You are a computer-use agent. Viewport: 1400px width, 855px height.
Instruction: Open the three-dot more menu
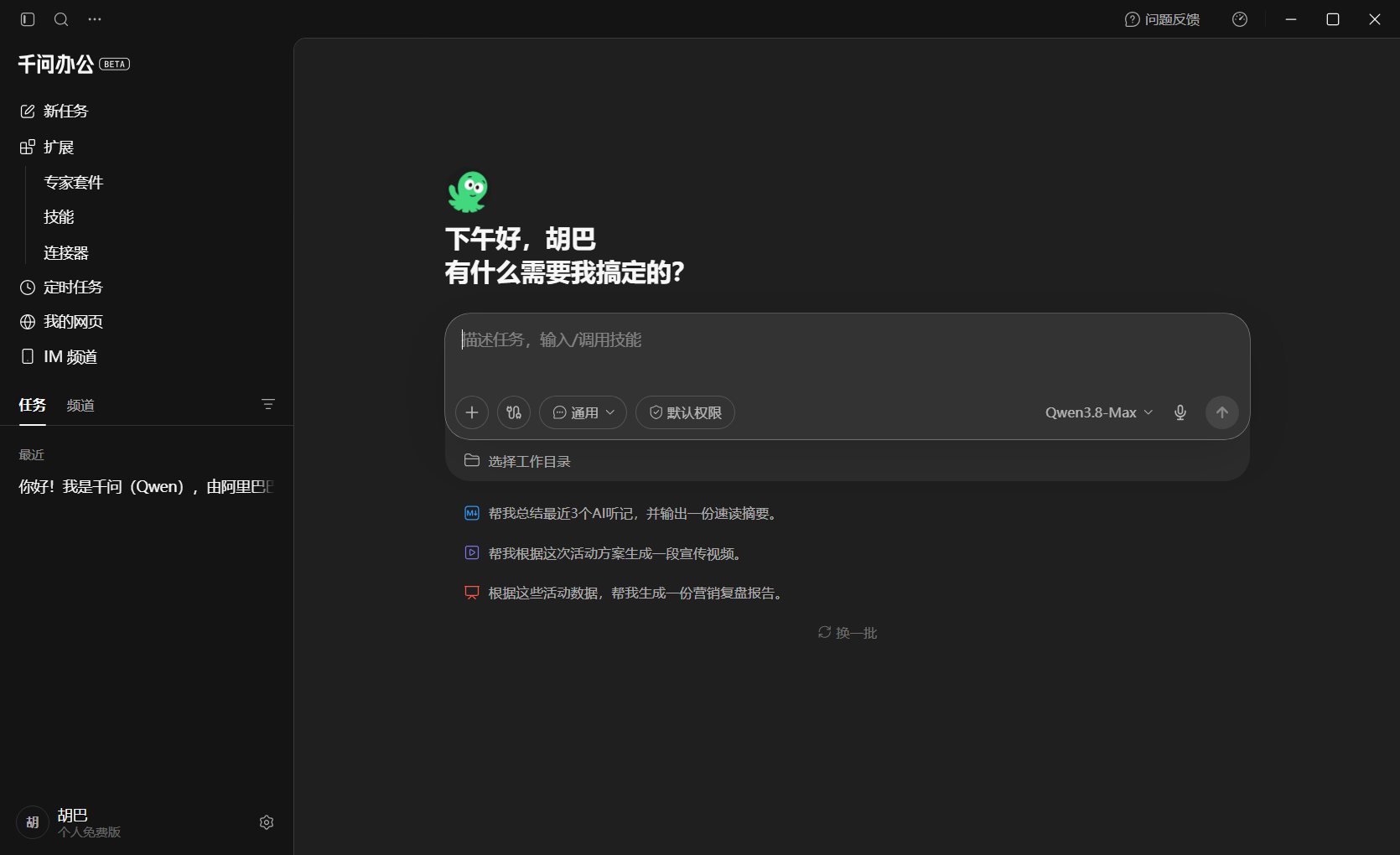(95, 19)
